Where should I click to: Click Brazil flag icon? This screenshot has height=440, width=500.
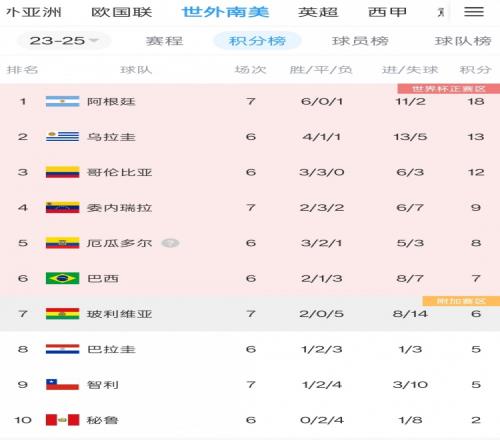click(x=63, y=278)
